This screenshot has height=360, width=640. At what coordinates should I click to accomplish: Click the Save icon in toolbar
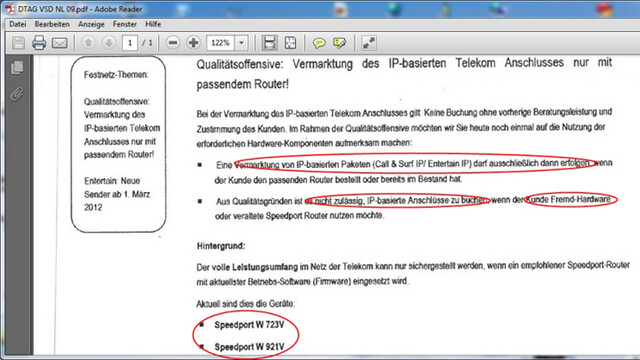[x=18, y=43]
